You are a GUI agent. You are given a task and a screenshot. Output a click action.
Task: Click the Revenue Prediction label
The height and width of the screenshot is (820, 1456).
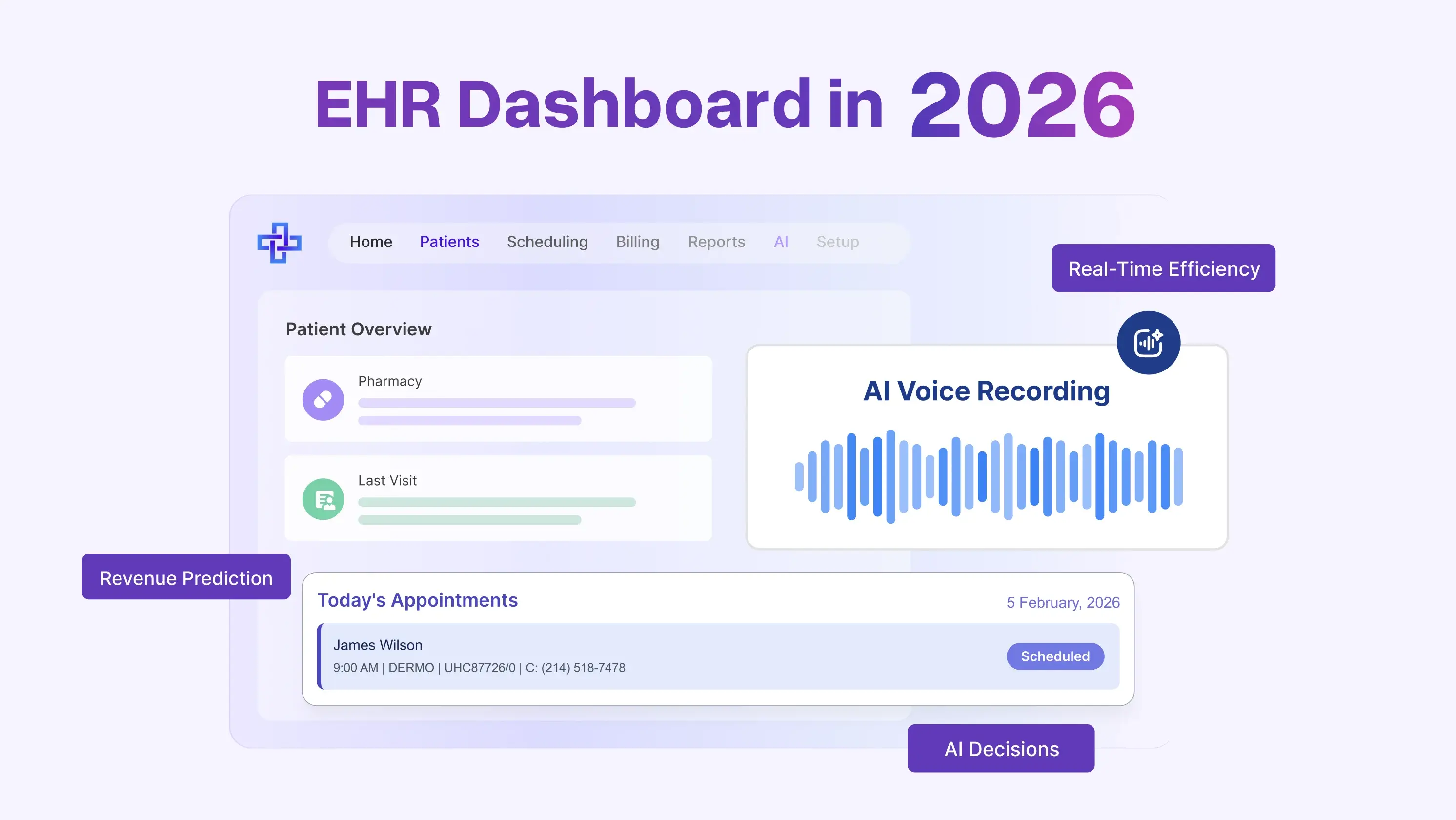pyautogui.click(x=186, y=577)
